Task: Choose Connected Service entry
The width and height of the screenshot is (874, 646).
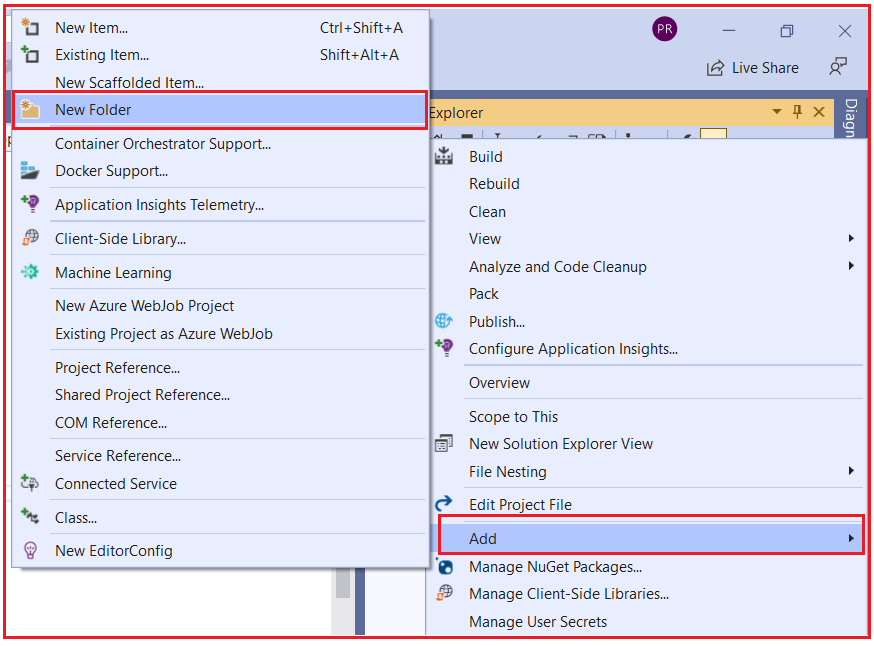Action: tap(221, 484)
